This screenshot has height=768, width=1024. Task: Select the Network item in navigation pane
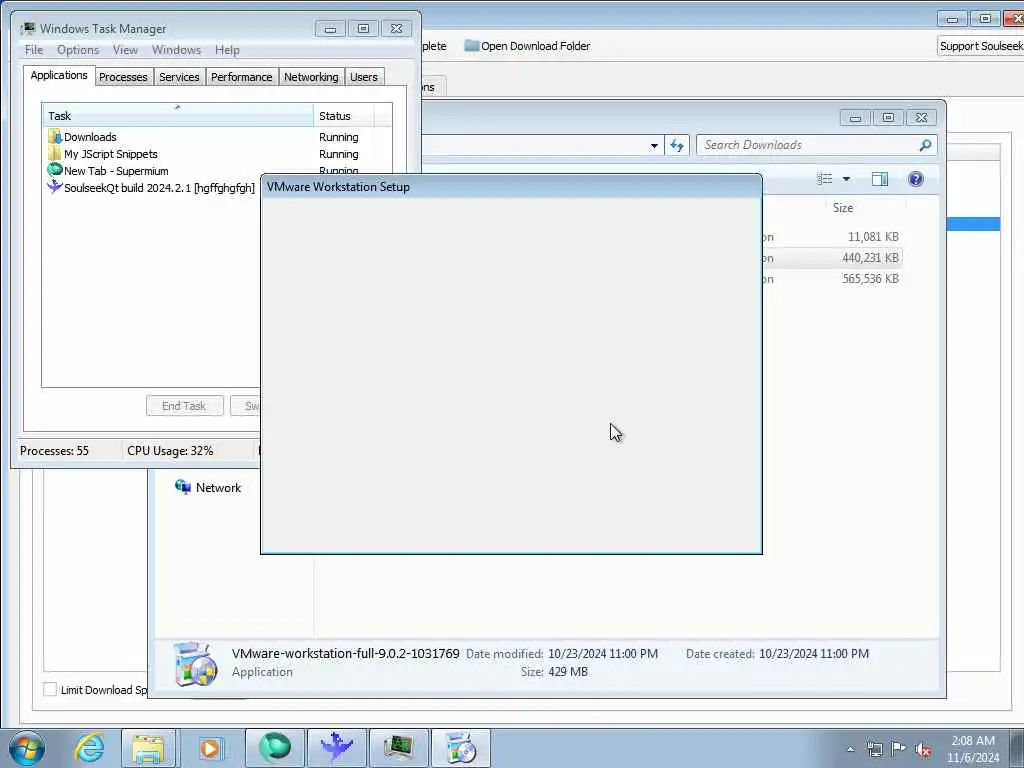tap(208, 487)
